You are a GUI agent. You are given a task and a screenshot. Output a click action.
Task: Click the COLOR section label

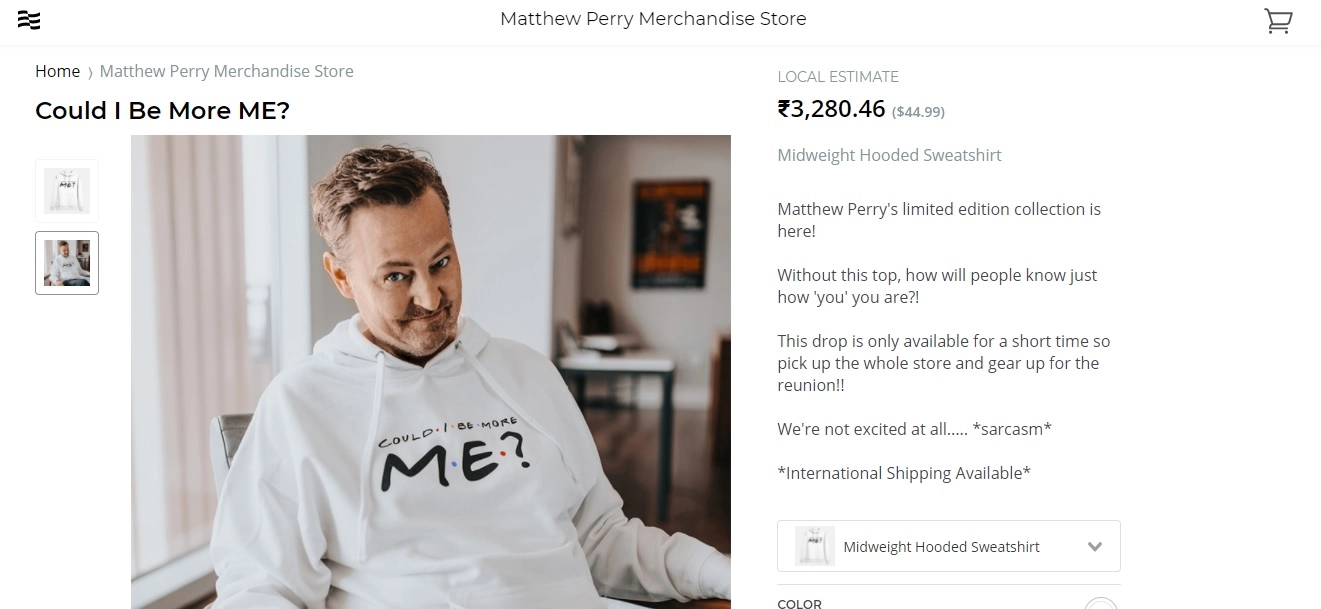(799, 604)
